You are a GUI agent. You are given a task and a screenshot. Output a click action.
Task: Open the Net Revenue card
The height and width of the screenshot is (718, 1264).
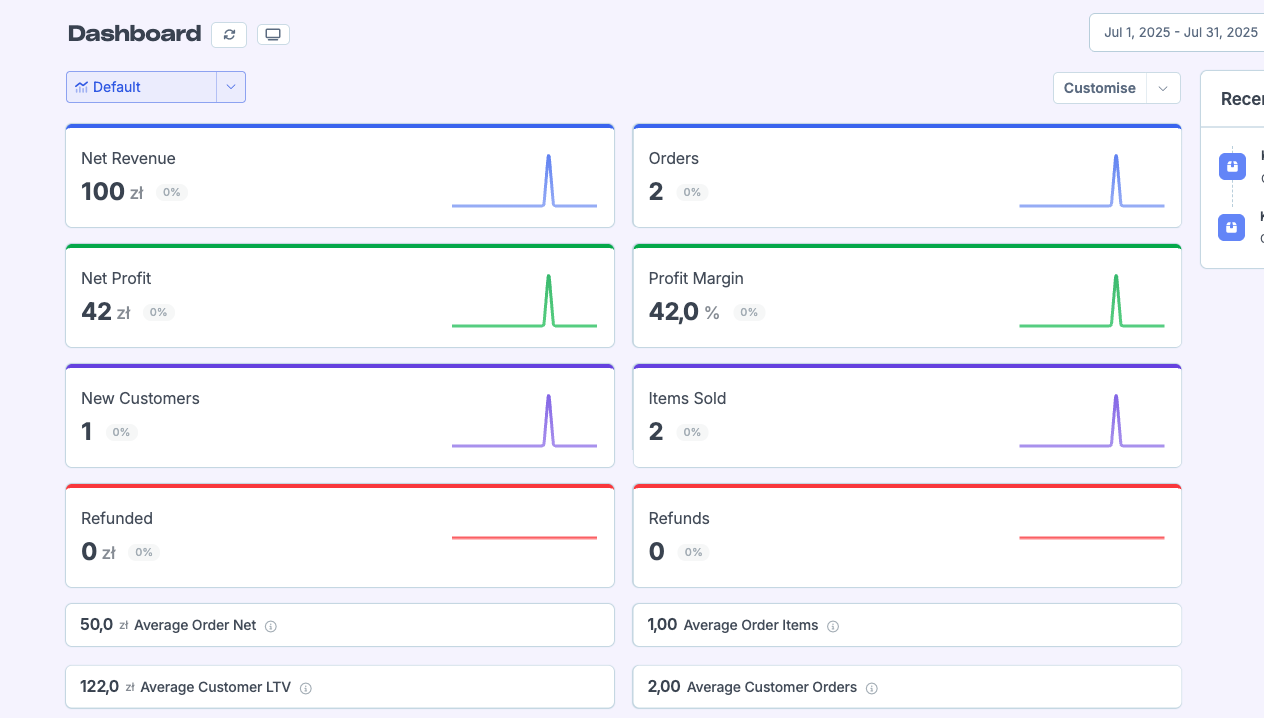point(340,176)
